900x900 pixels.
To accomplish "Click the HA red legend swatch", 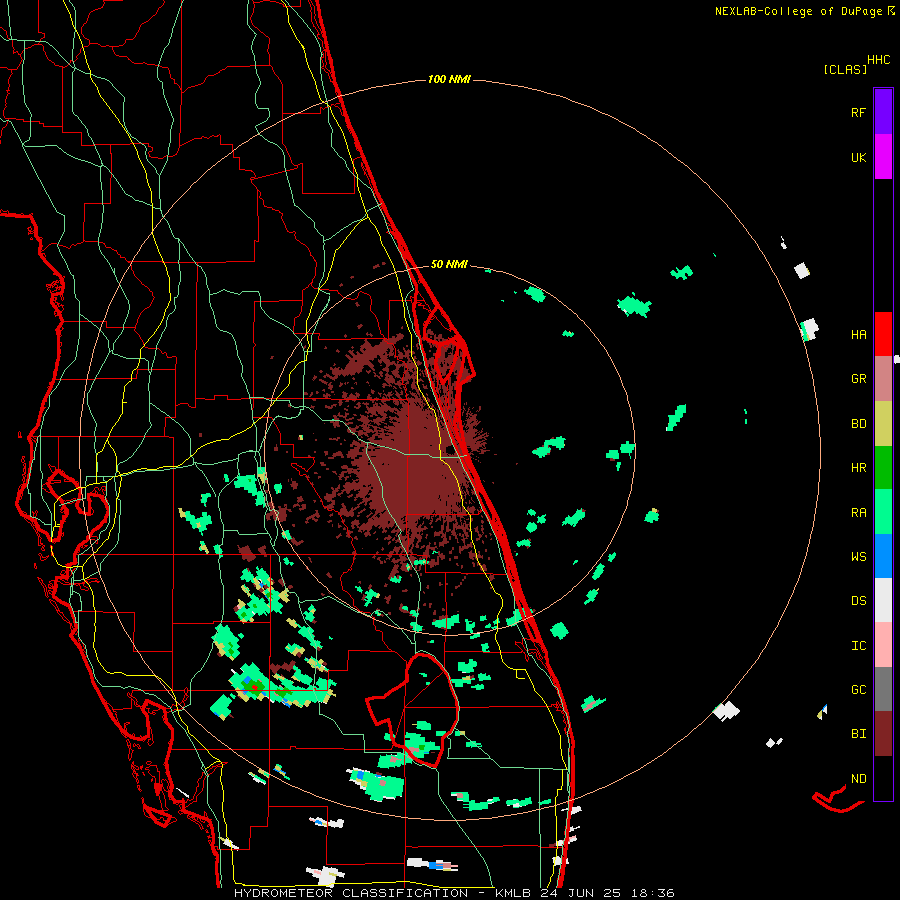I will (x=883, y=334).
